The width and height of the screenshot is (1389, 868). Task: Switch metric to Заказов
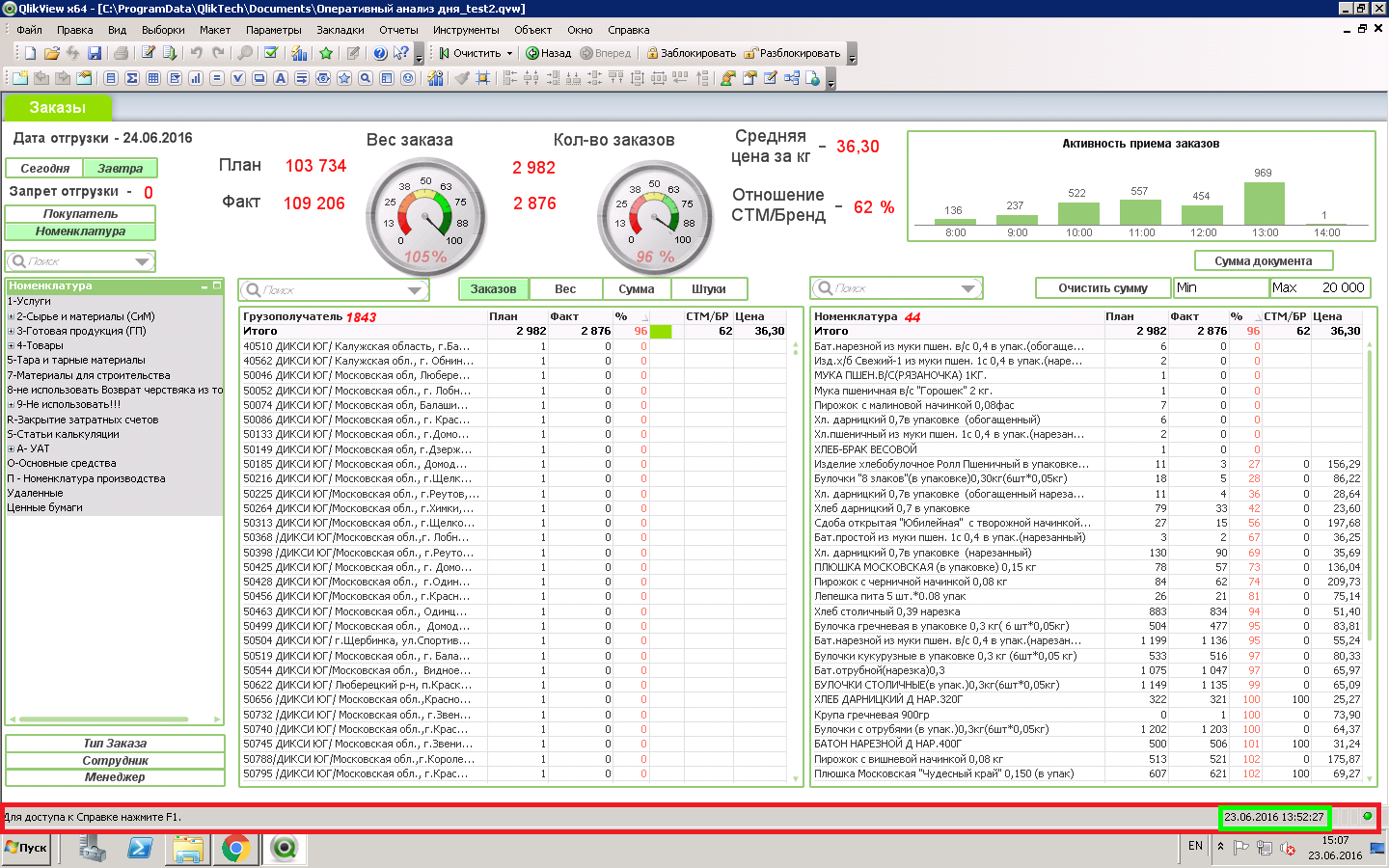[493, 288]
